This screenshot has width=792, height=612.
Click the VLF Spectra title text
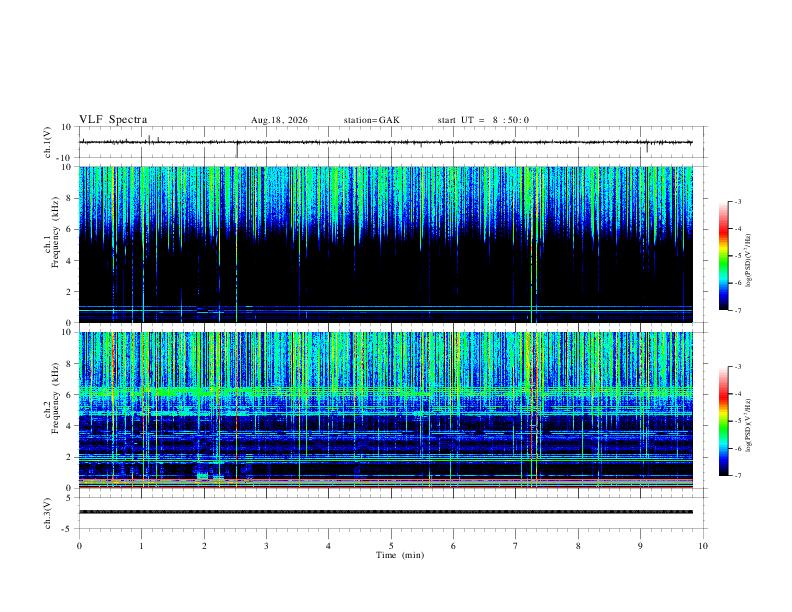(x=113, y=120)
